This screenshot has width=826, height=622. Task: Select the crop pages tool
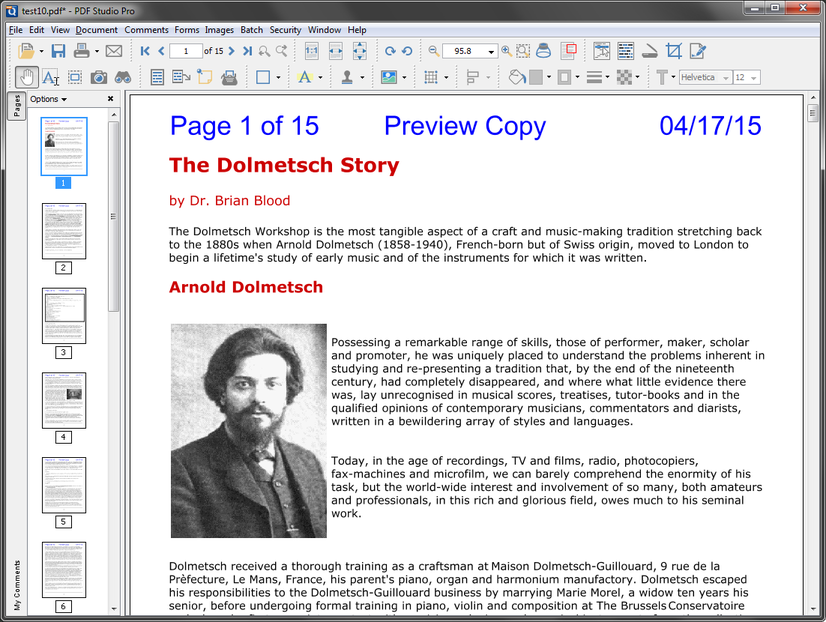(x=674, y=51)
